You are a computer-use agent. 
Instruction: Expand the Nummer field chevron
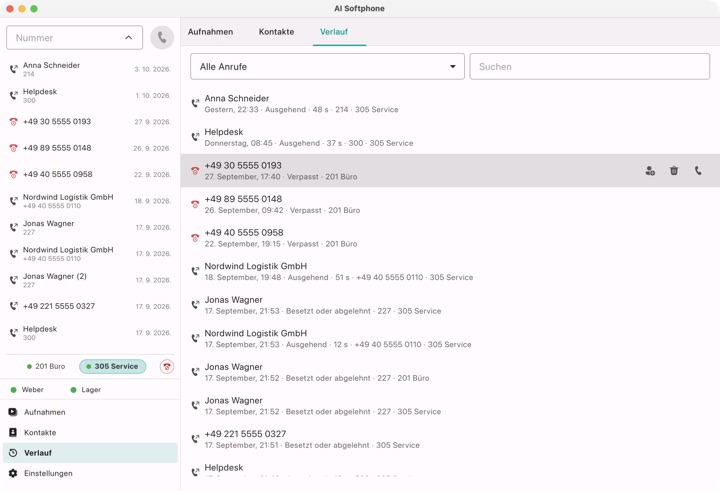[x=129, y=38]
